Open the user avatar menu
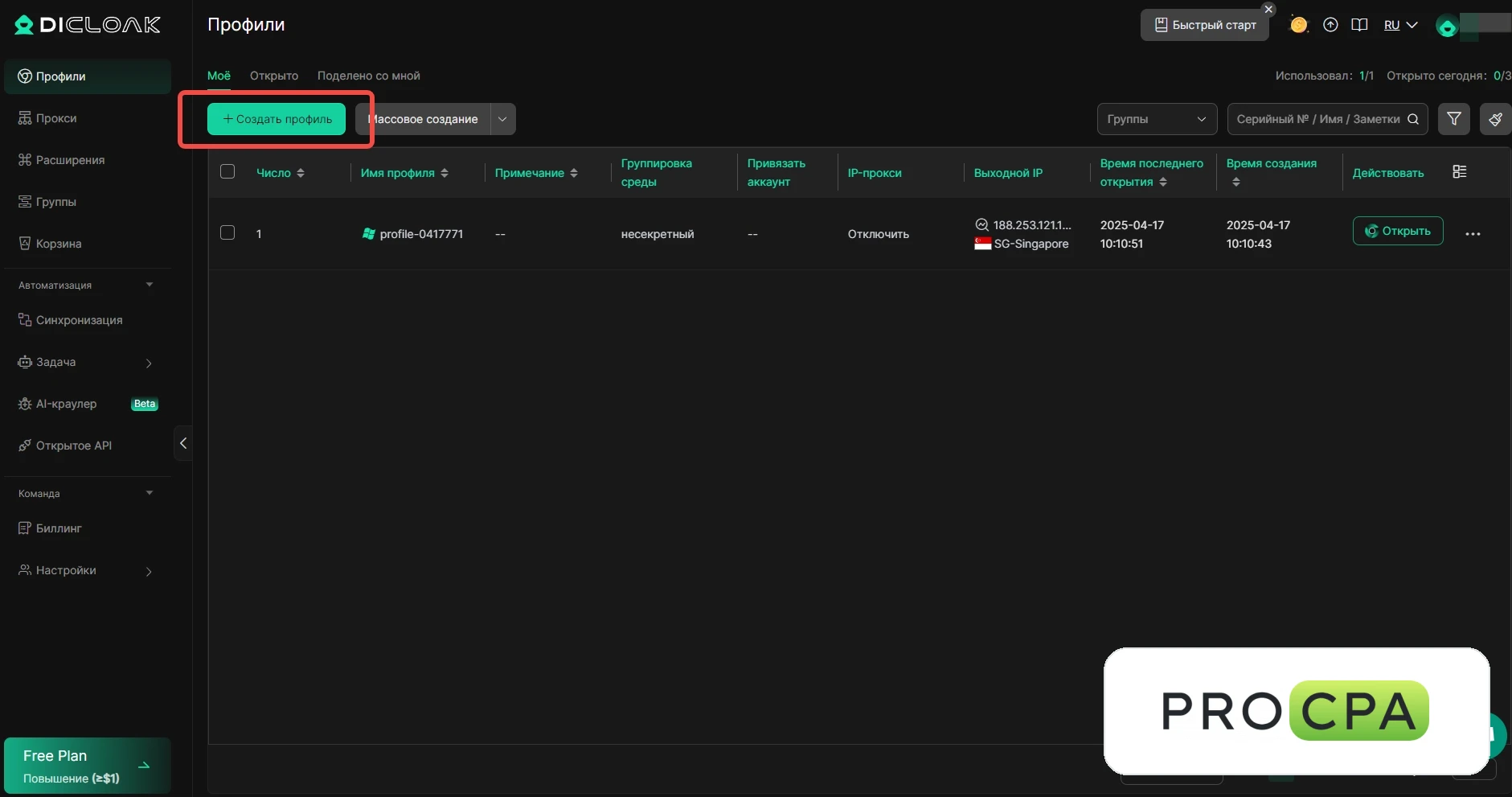Image resolution: width=1512 pixels, height=797 pixels. click(1447, 27)
